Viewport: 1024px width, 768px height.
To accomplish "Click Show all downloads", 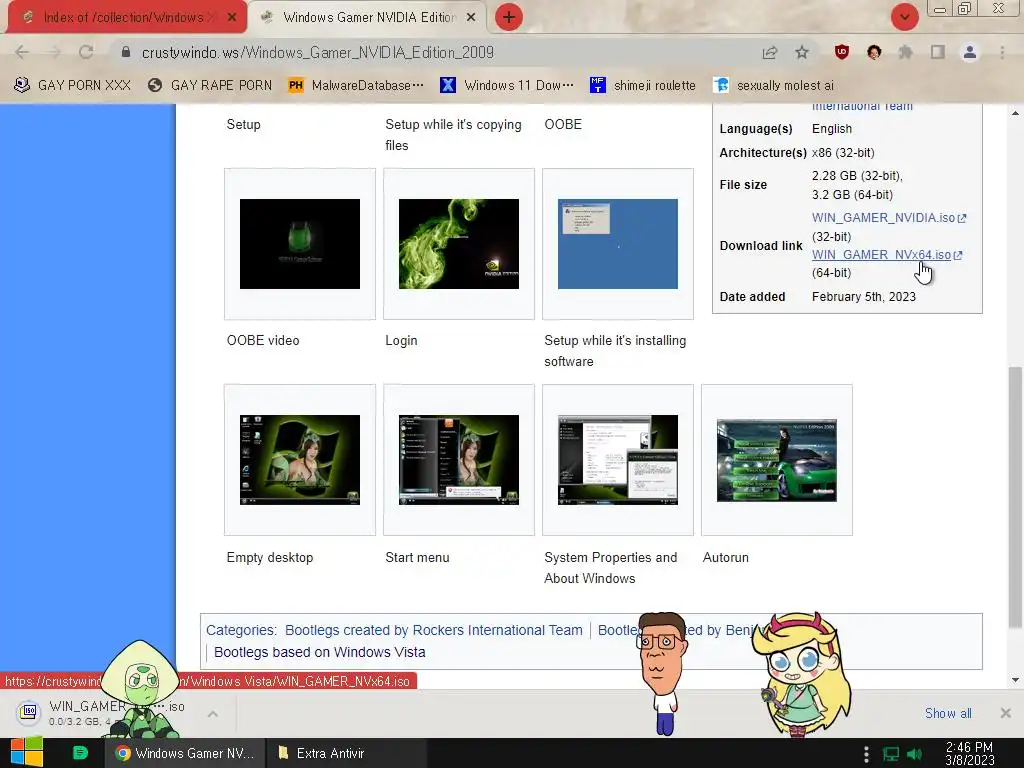I will pos(948,714).
